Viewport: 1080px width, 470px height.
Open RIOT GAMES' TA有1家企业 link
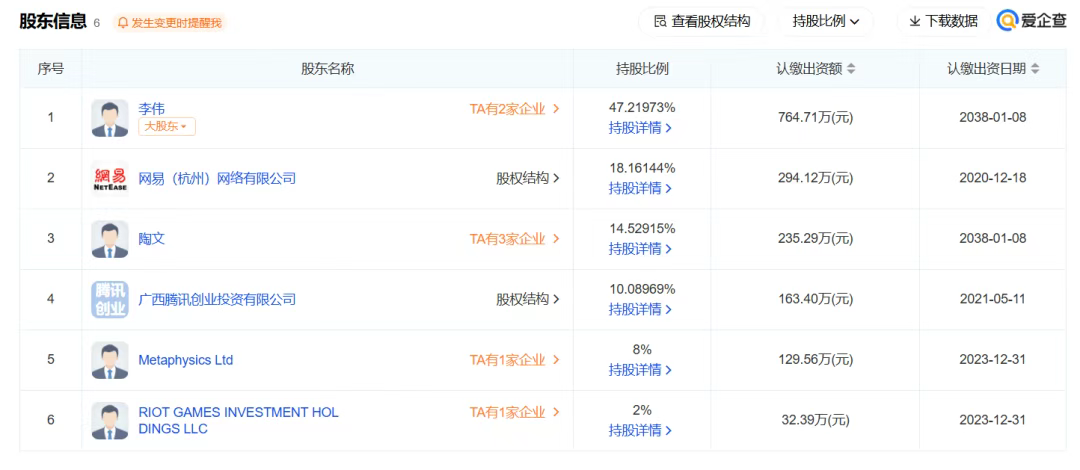515,412
